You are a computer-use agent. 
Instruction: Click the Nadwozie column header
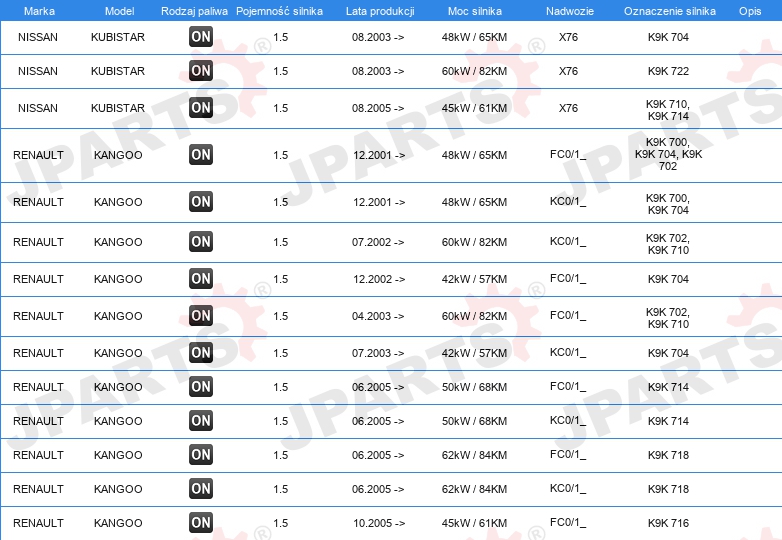click(570, 11)
